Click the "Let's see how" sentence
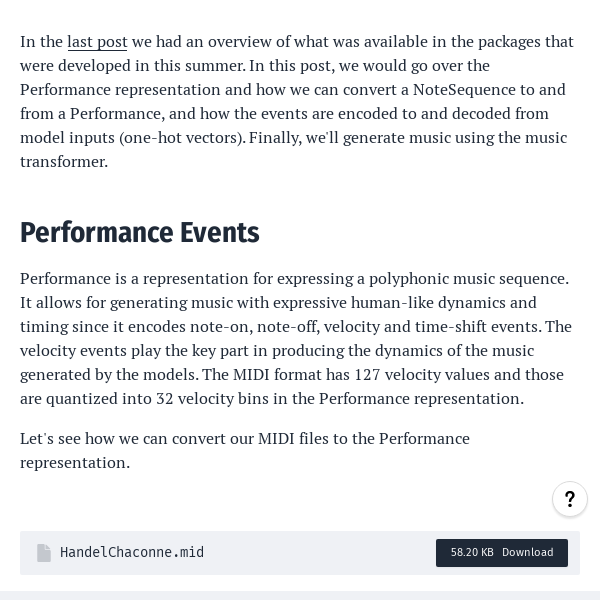Image resolution: width=600 pixels, height=600 pixels. click(x=245, y=450)
